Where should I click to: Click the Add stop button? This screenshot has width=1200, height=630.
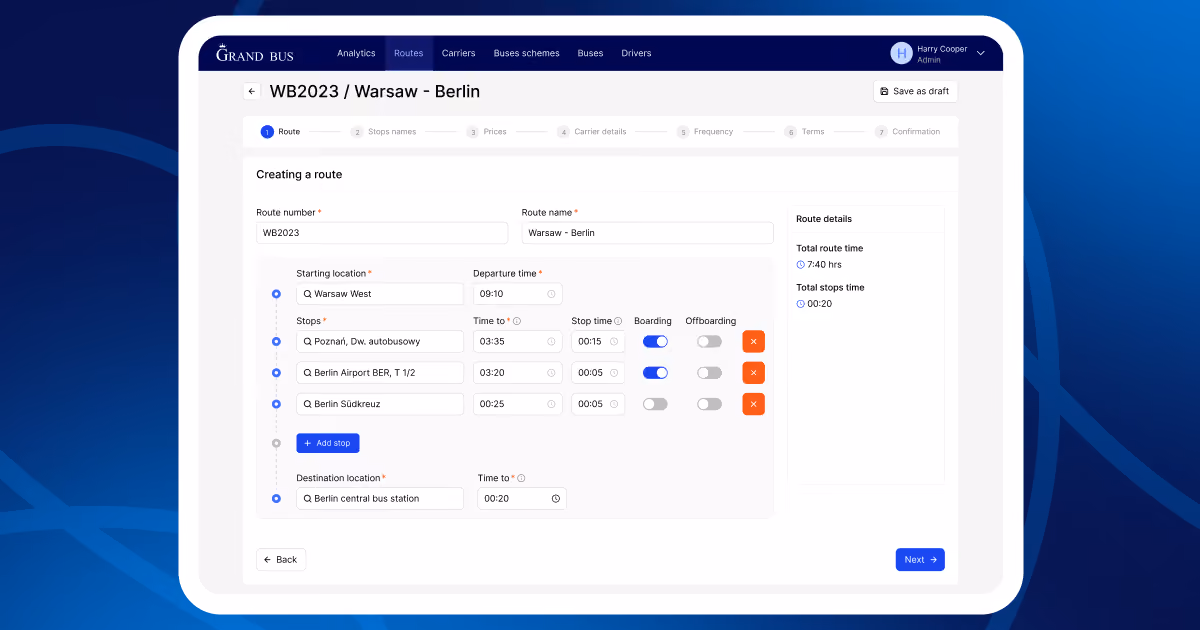click(x=328, y=443)
